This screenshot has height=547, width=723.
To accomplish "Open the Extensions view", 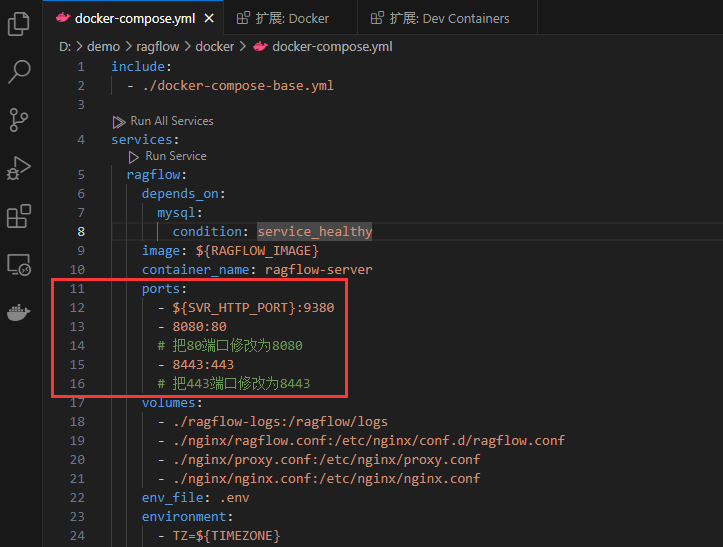I will pos(19,216).
